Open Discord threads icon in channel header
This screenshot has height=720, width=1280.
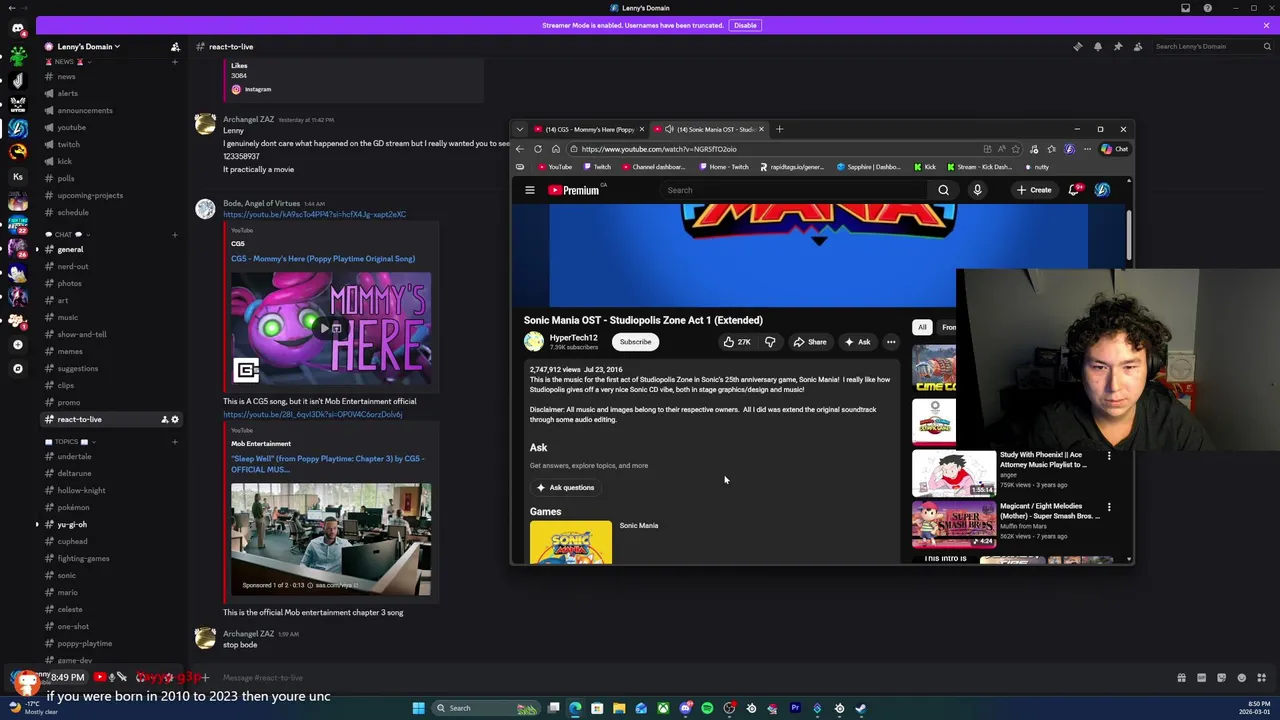click(1078, 46)
